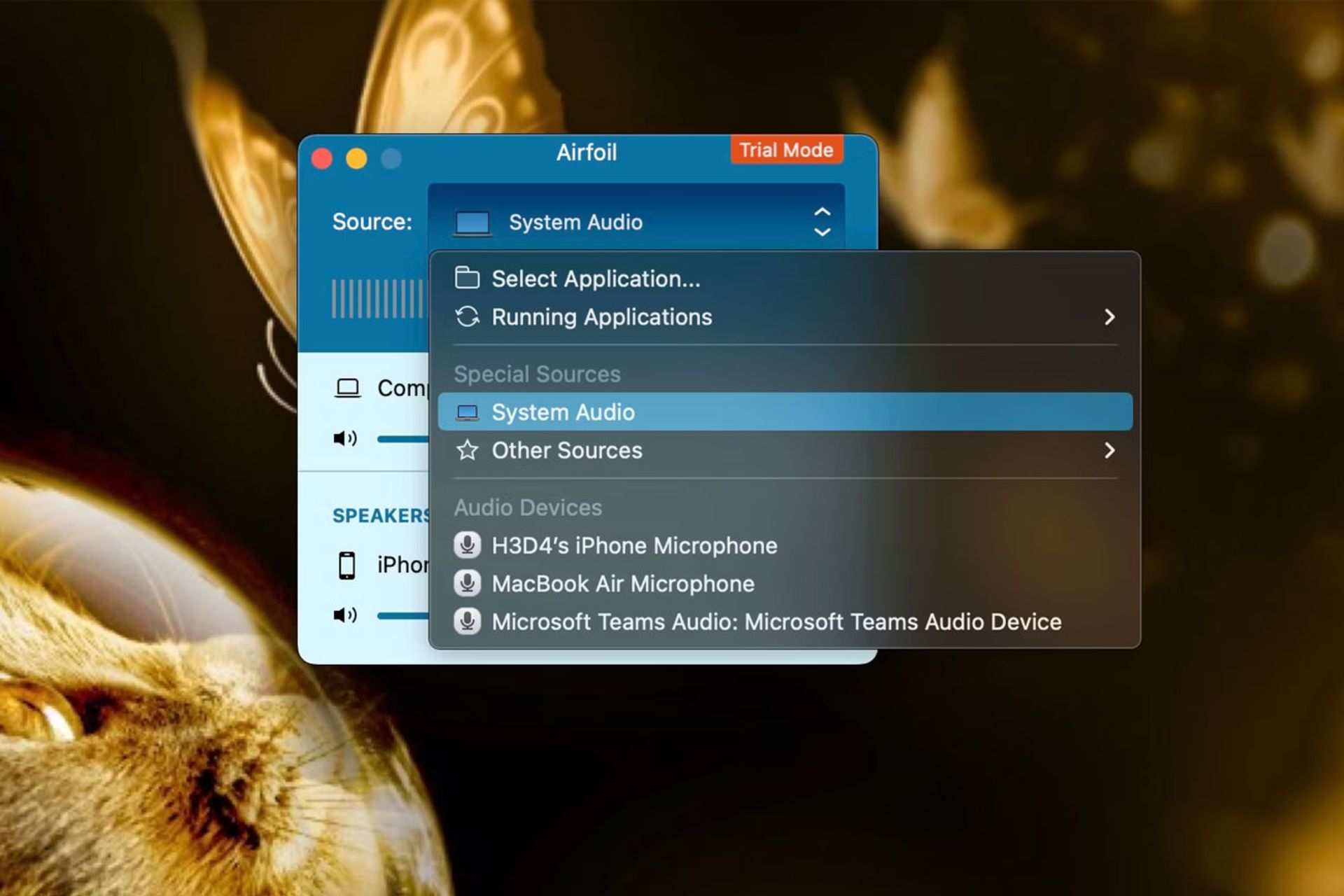Click the Trial Mode badge

[787, 150]
